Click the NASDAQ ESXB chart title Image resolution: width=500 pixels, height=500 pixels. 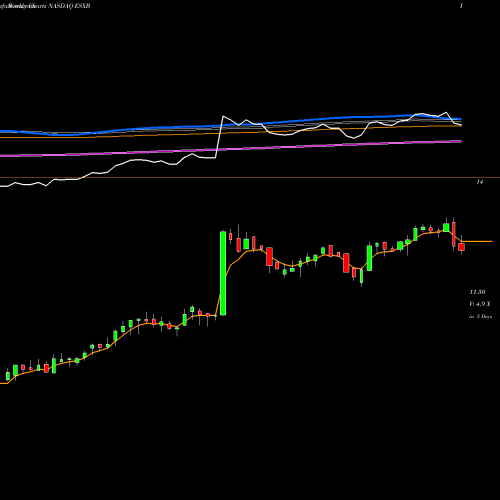pyautogui.click(x=45, y=6)
